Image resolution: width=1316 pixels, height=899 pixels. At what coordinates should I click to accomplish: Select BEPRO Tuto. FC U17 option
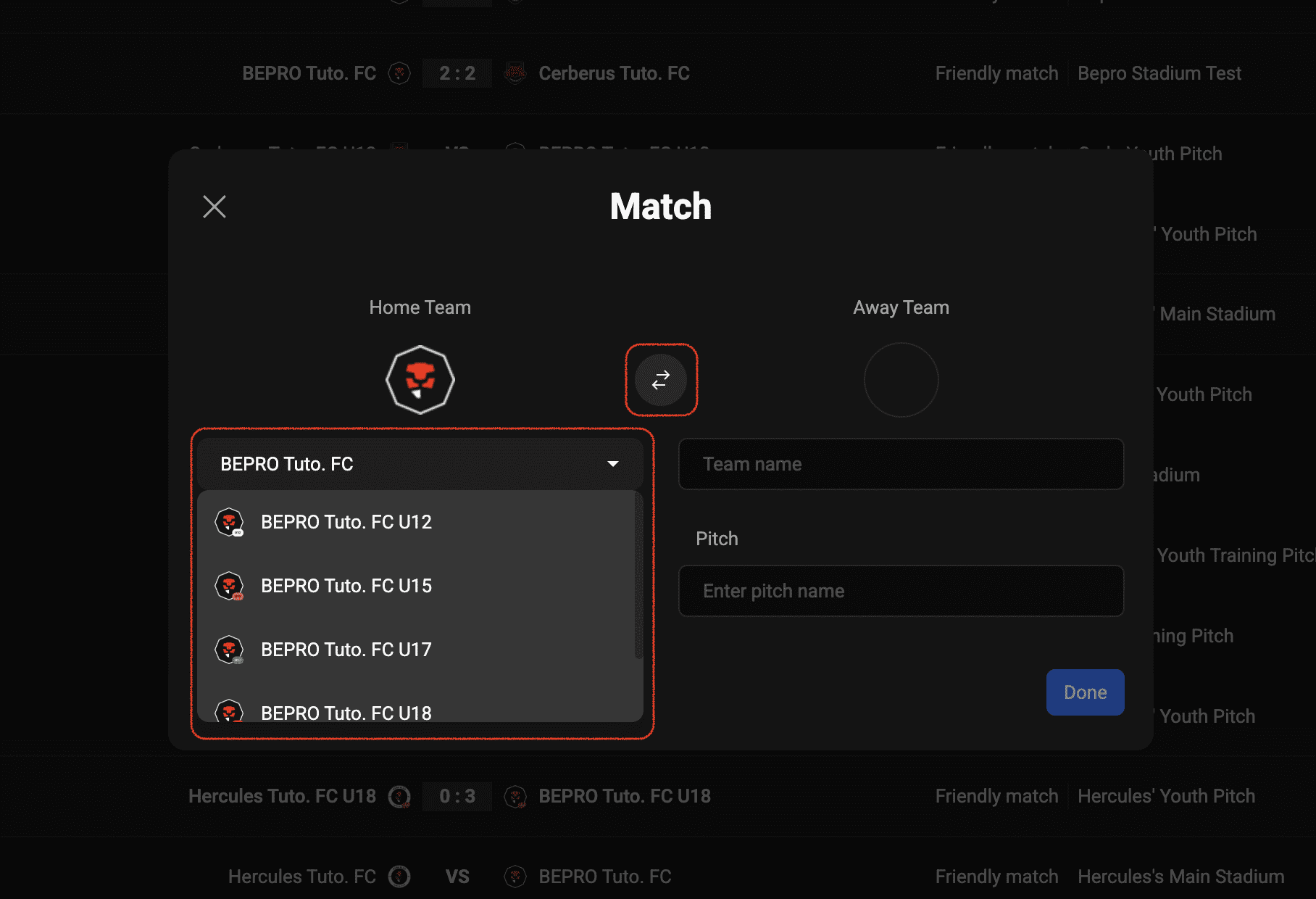point(416,650)
